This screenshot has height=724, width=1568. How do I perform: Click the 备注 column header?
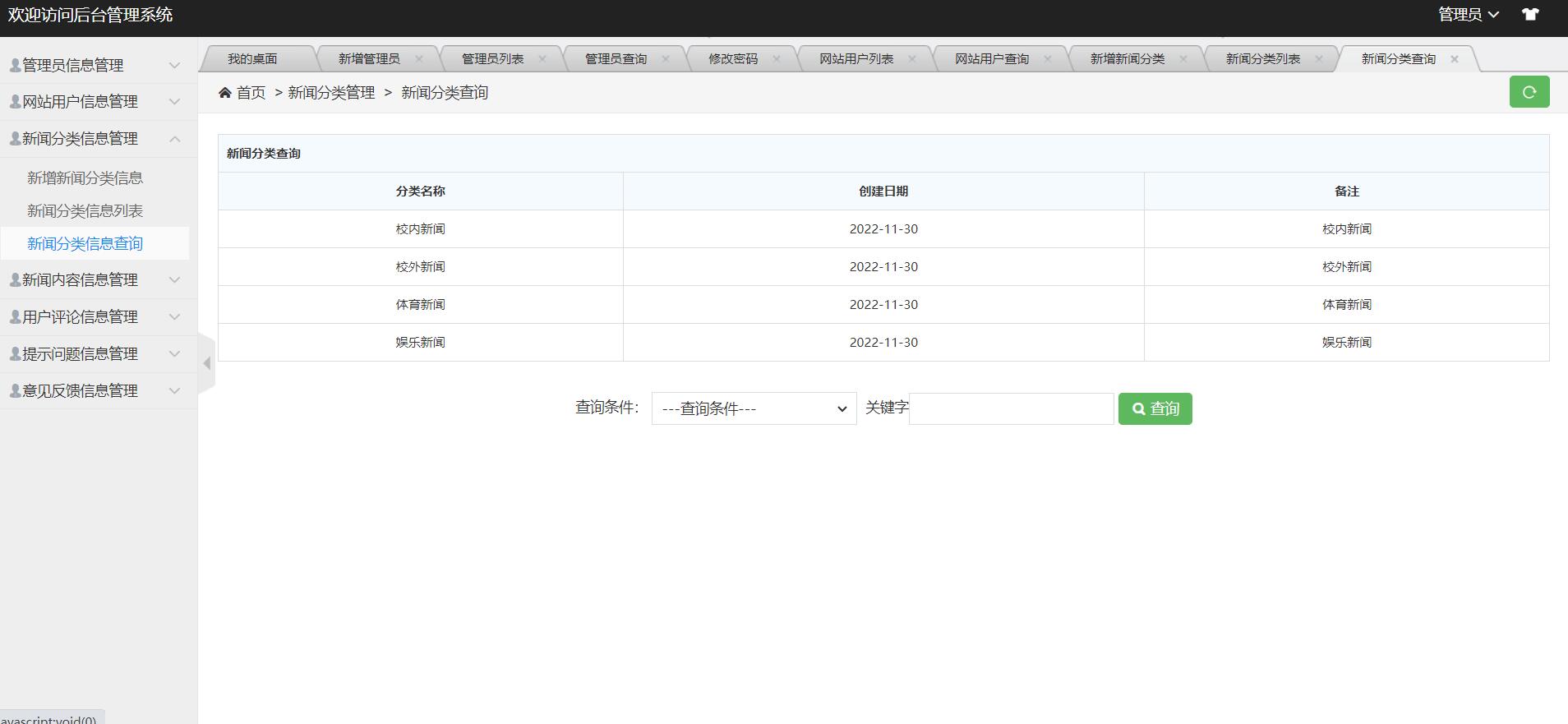1347,191
